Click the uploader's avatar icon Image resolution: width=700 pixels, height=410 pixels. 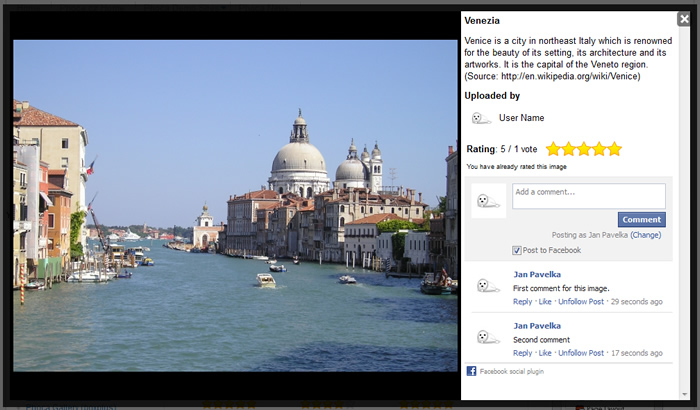[x=481, y=118]
